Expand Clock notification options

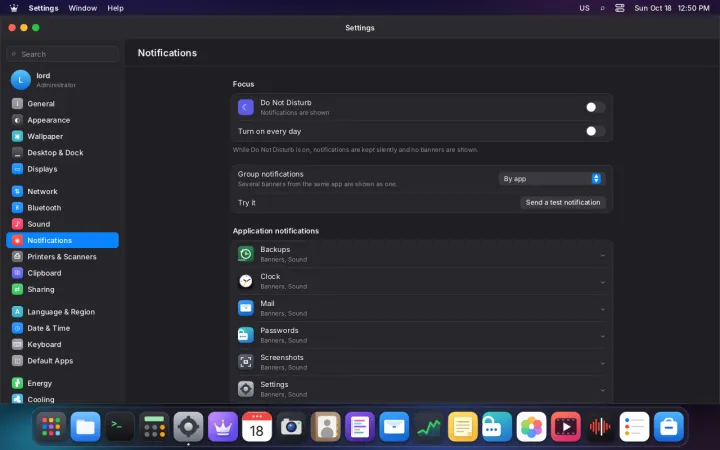(x=602, y=282)
